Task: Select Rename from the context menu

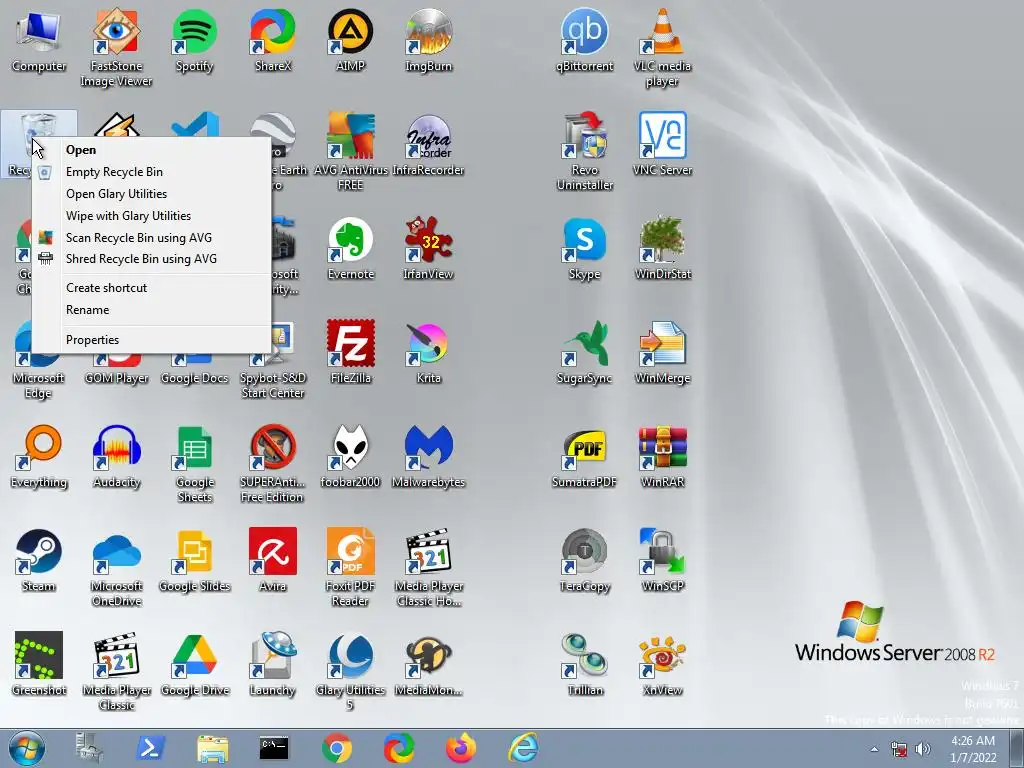Action: click(x=152, y=310)
